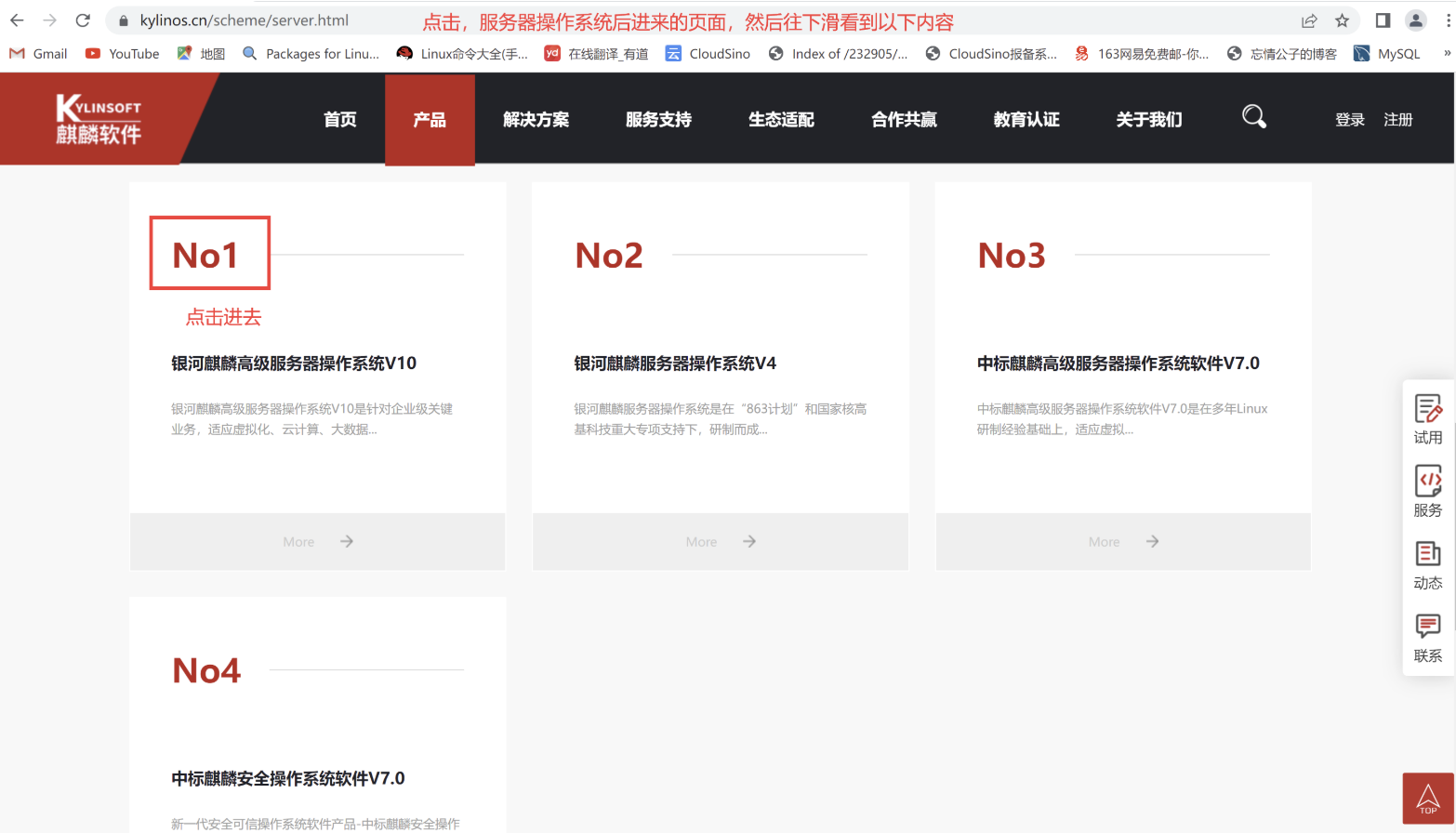Click arrow icon on 中标麒麟高级服务器 card

[1152, 541]
